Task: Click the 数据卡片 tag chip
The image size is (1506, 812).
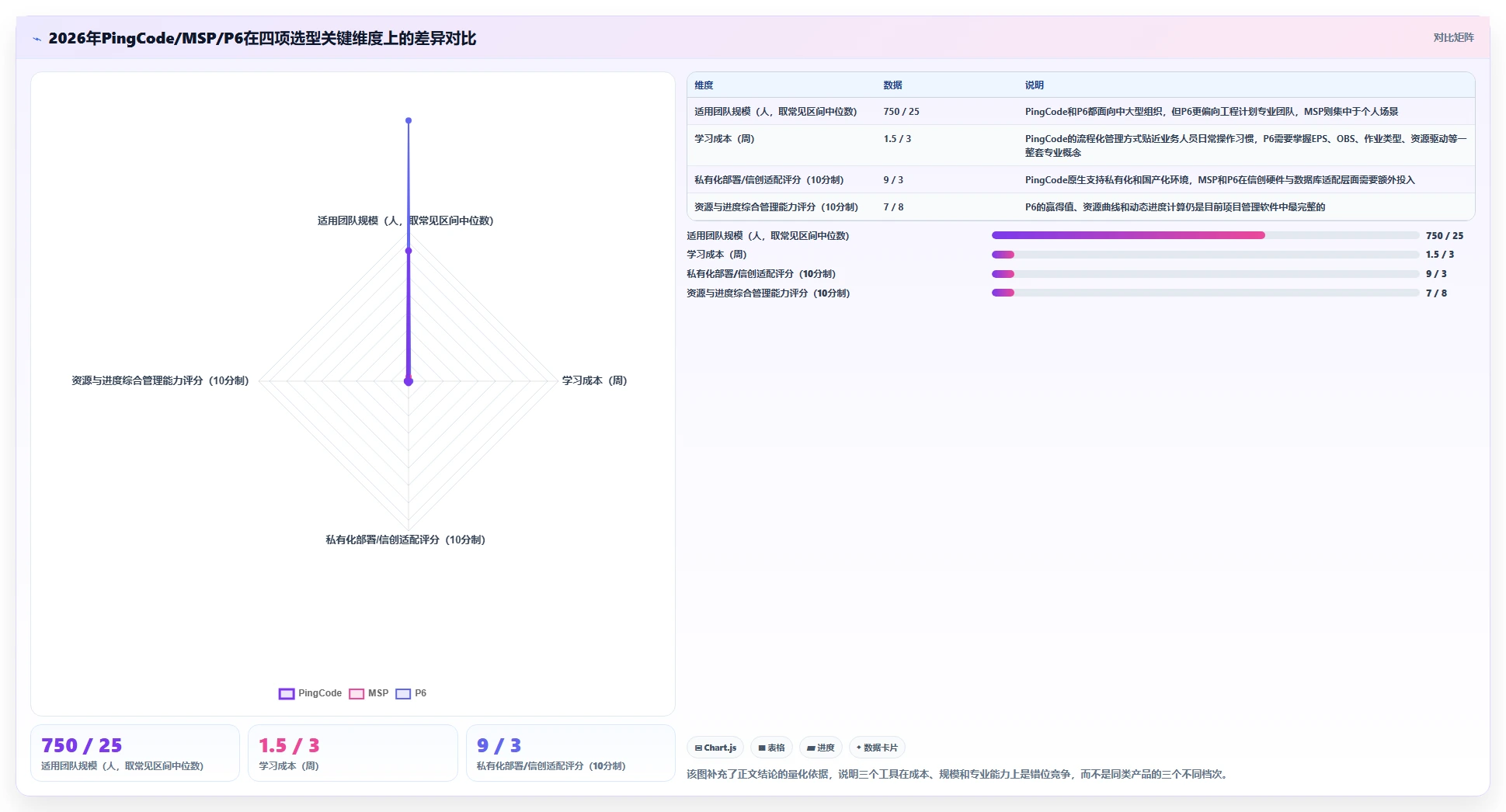Action: (877, 748)
